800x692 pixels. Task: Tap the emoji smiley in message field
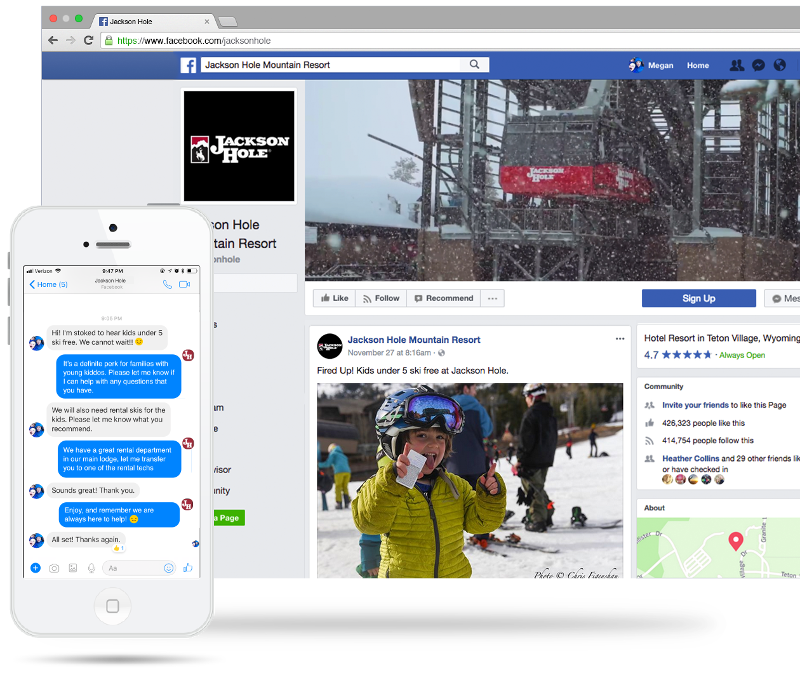point(168,568)
